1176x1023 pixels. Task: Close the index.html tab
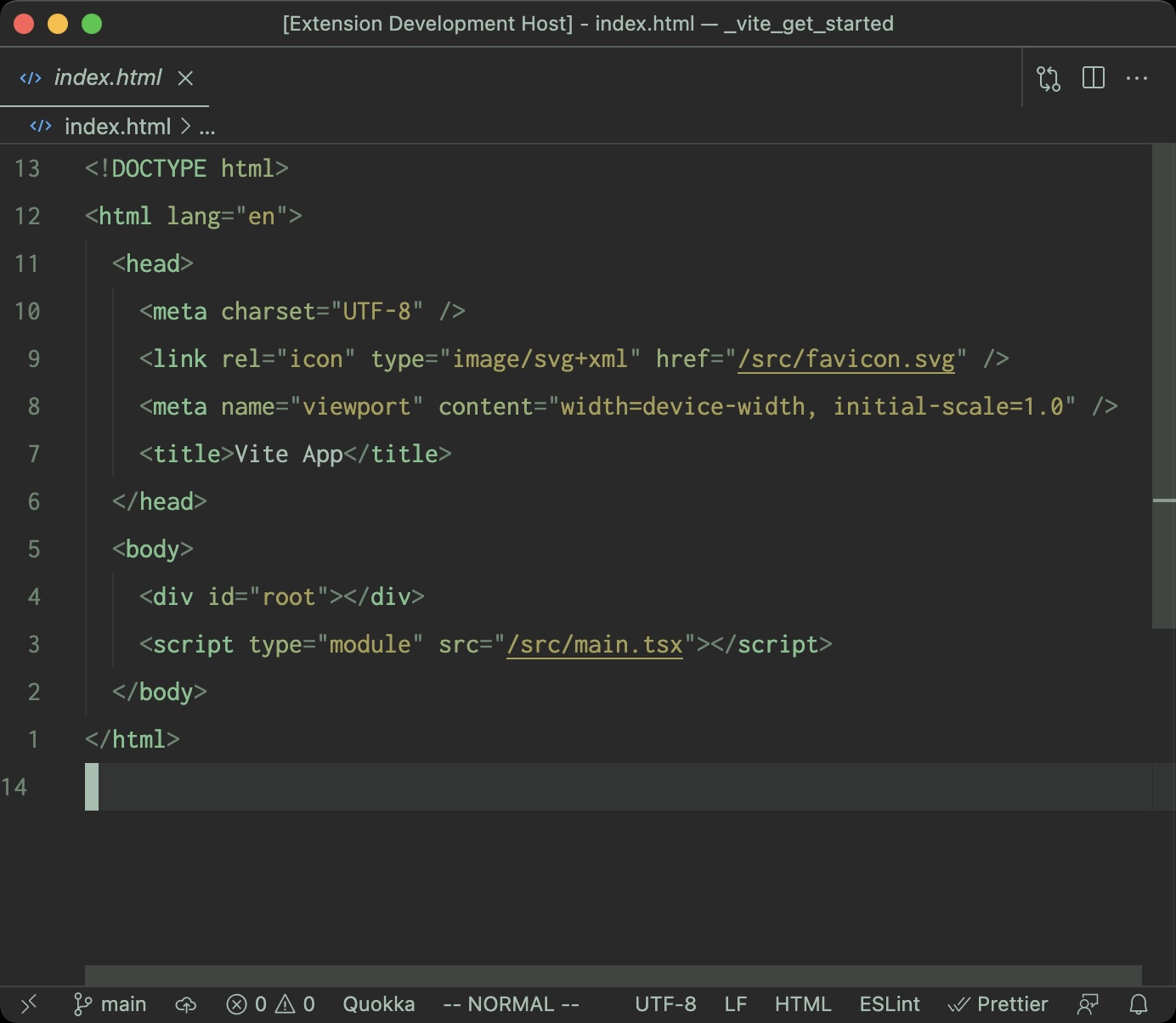185,78
